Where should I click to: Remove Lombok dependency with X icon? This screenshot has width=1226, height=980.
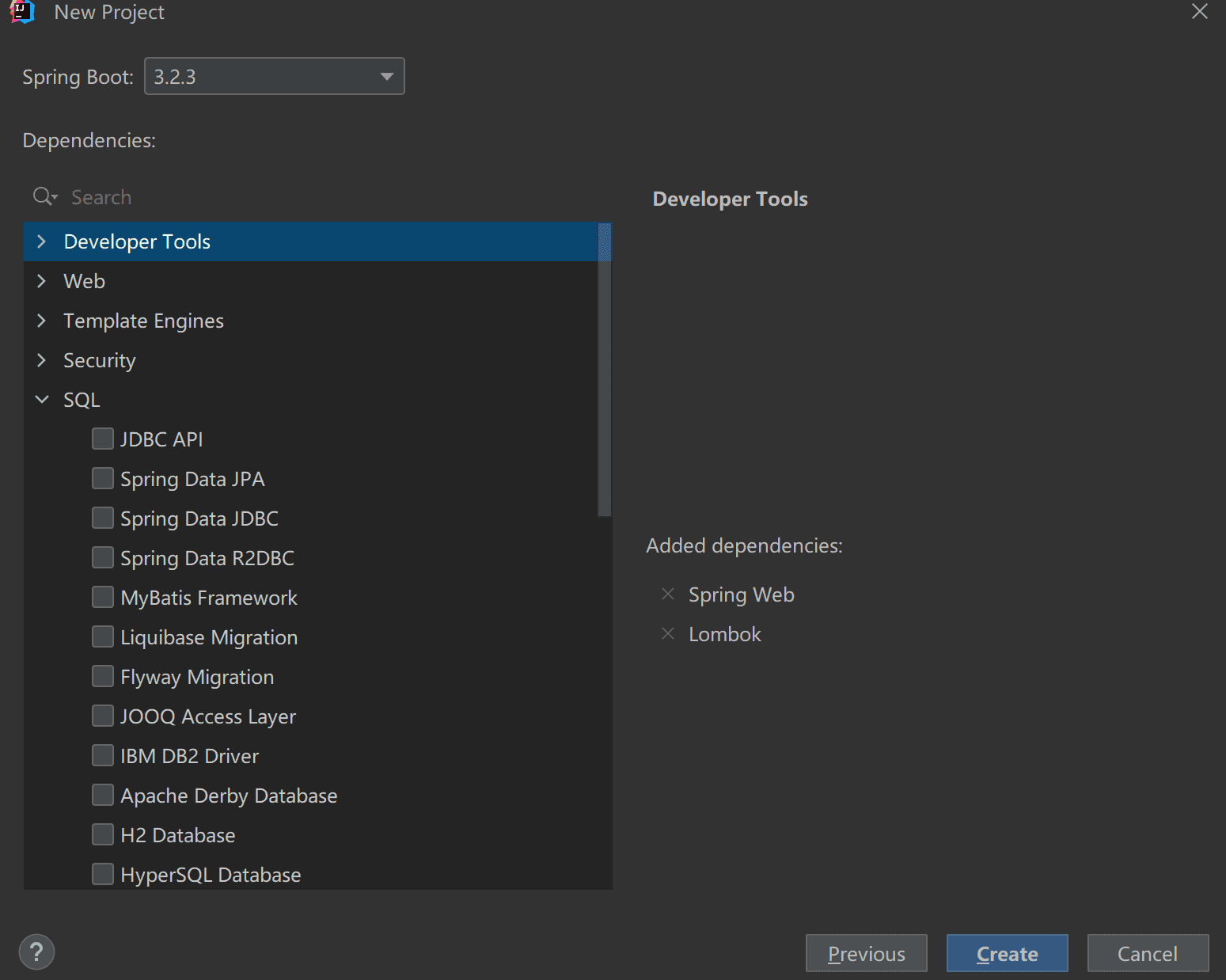[668, 633]
